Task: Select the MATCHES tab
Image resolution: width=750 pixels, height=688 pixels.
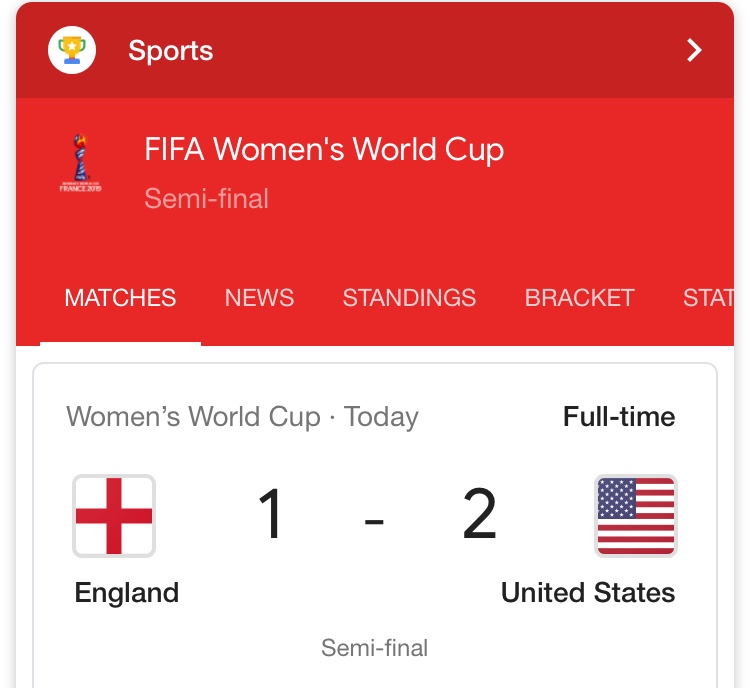Action: pyautogui.click(x=120, y=298)
